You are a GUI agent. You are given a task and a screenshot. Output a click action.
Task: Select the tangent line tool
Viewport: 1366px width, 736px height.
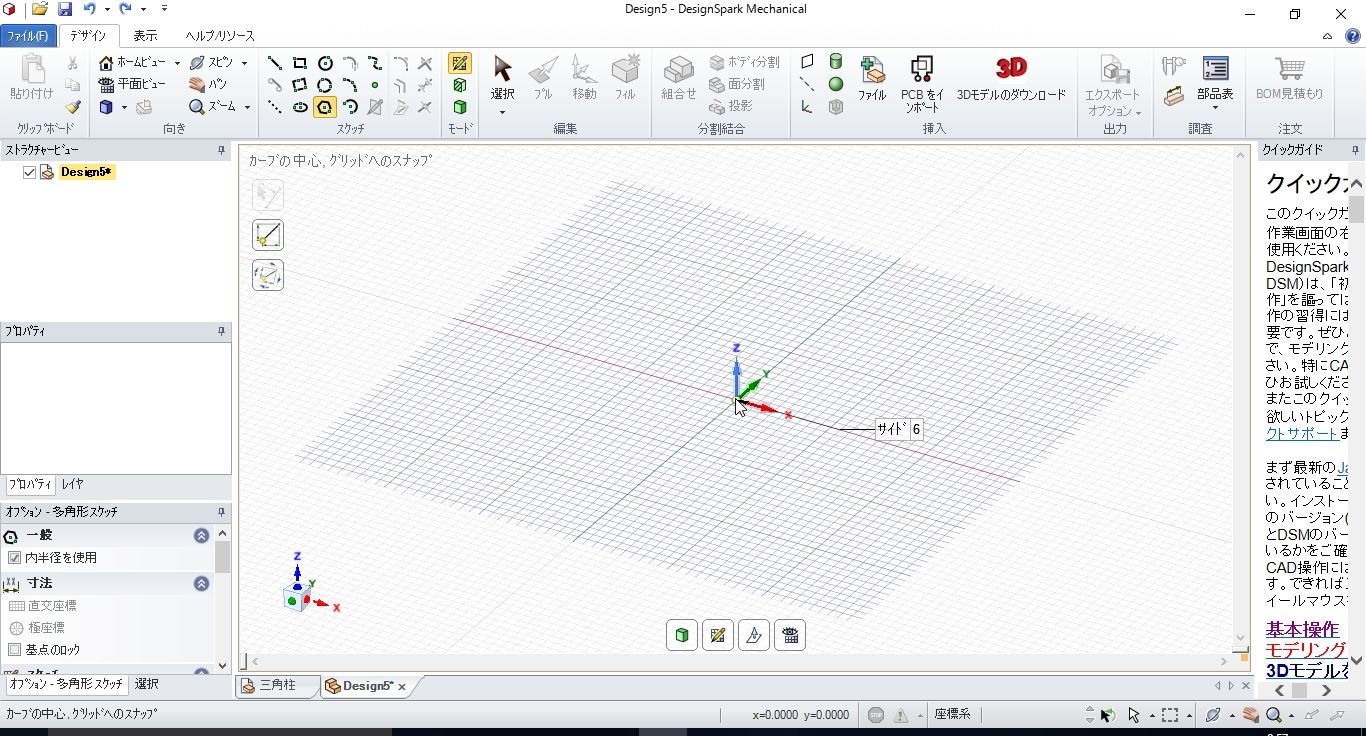274,85
